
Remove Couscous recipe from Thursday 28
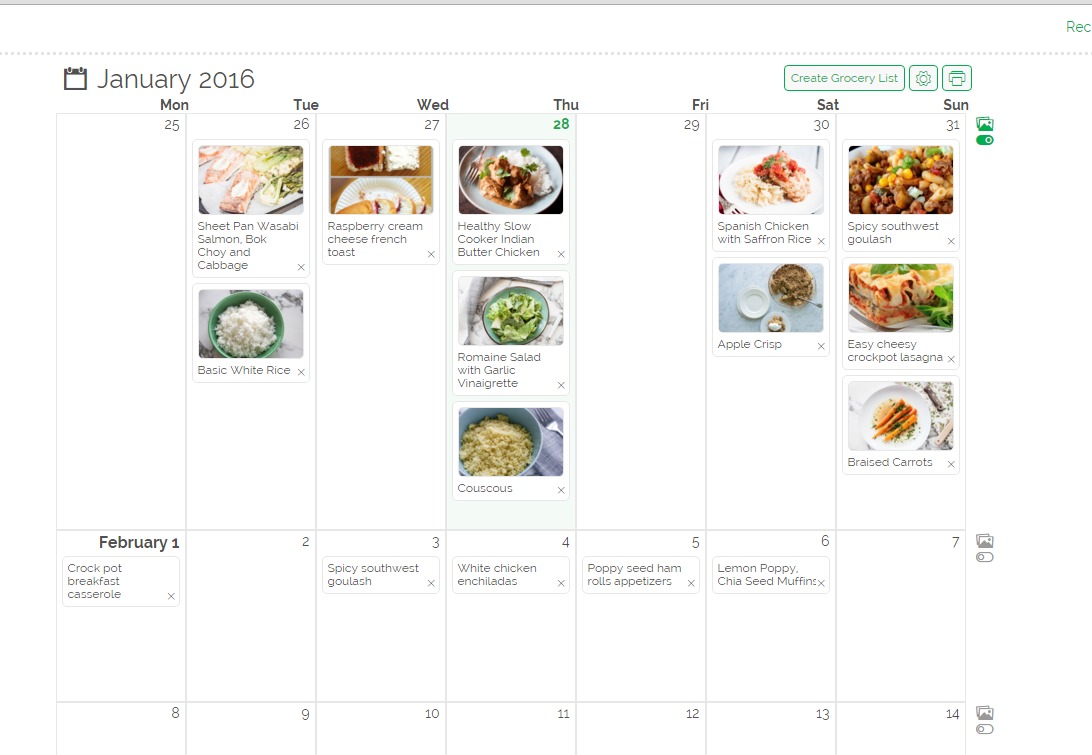(561, 490)
